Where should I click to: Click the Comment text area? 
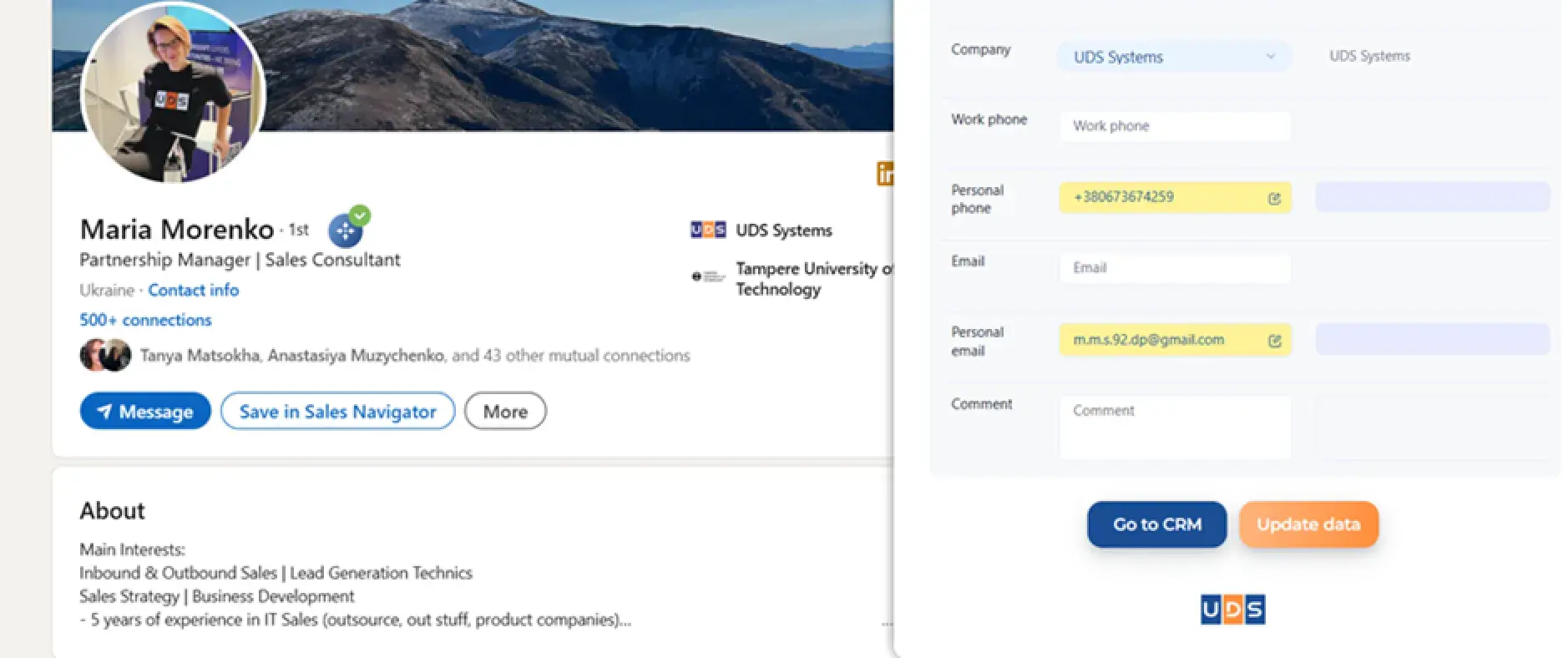coord(1175,427)
